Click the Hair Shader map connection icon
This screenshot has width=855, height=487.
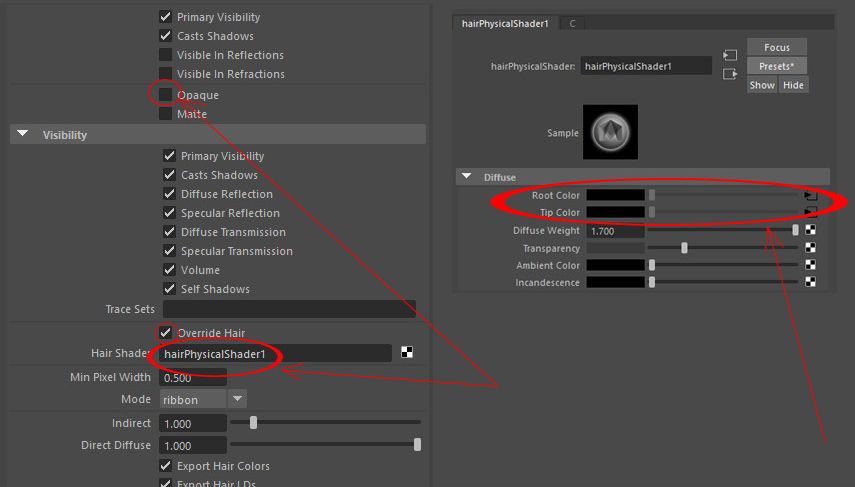click(x=407, y=352)
